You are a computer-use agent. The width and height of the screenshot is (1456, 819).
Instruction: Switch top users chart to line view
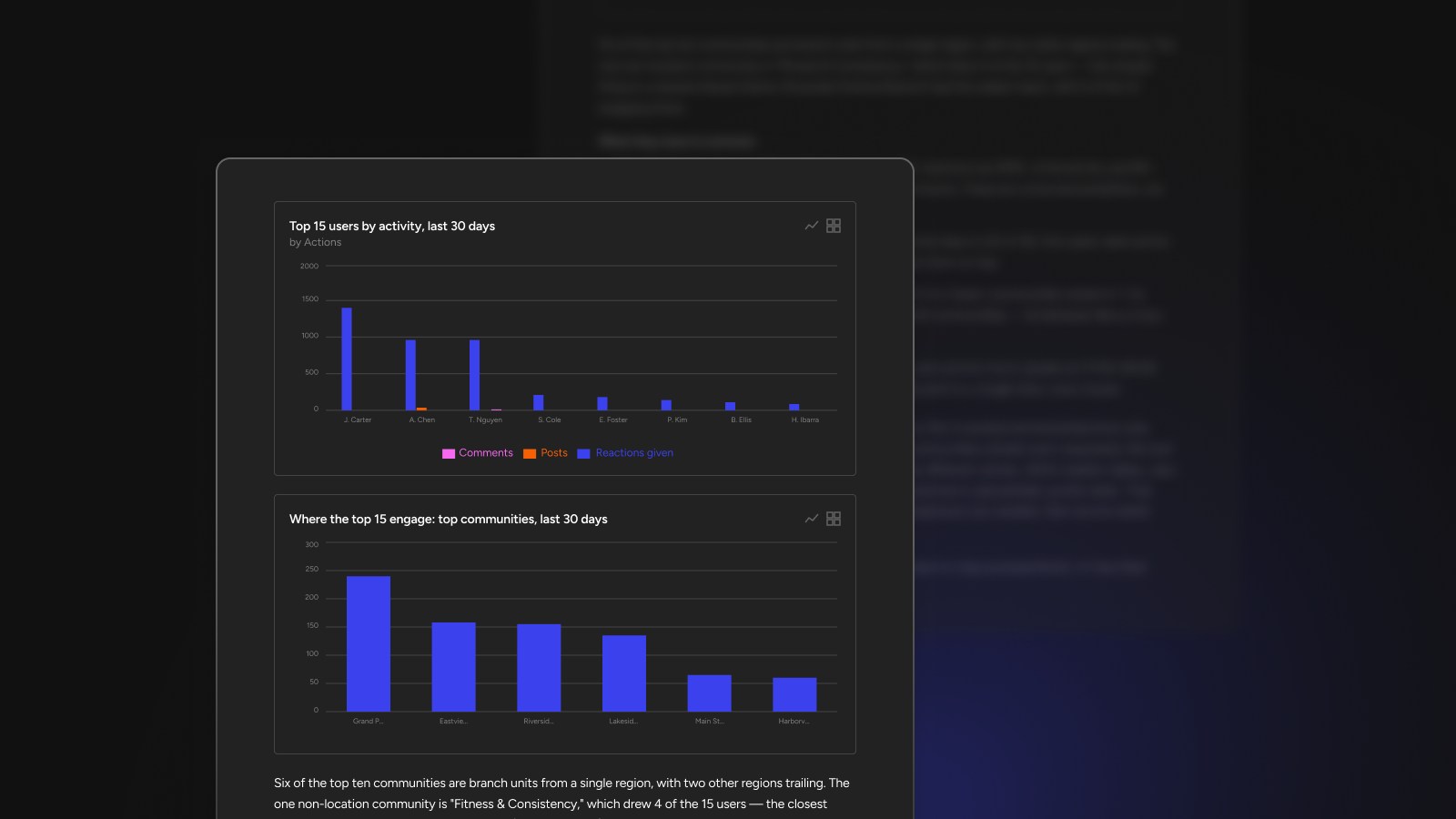tap(812, 226)
